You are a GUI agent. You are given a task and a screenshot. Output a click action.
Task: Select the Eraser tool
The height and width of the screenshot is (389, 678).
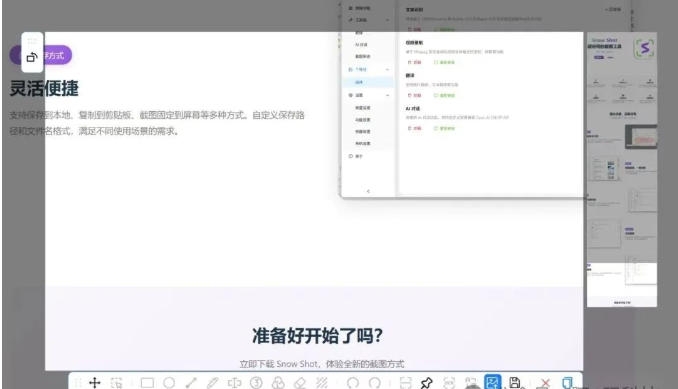300,383
